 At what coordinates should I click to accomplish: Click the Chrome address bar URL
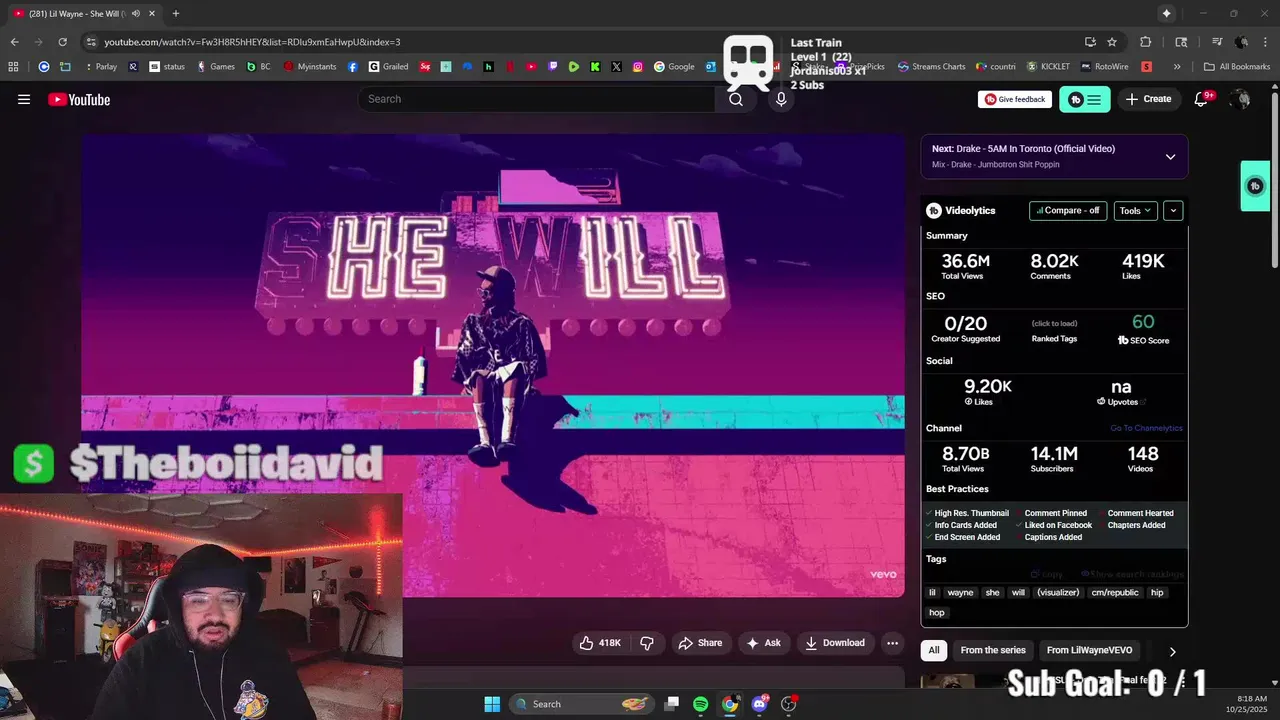pyautogui.click(x=252, y=42)
